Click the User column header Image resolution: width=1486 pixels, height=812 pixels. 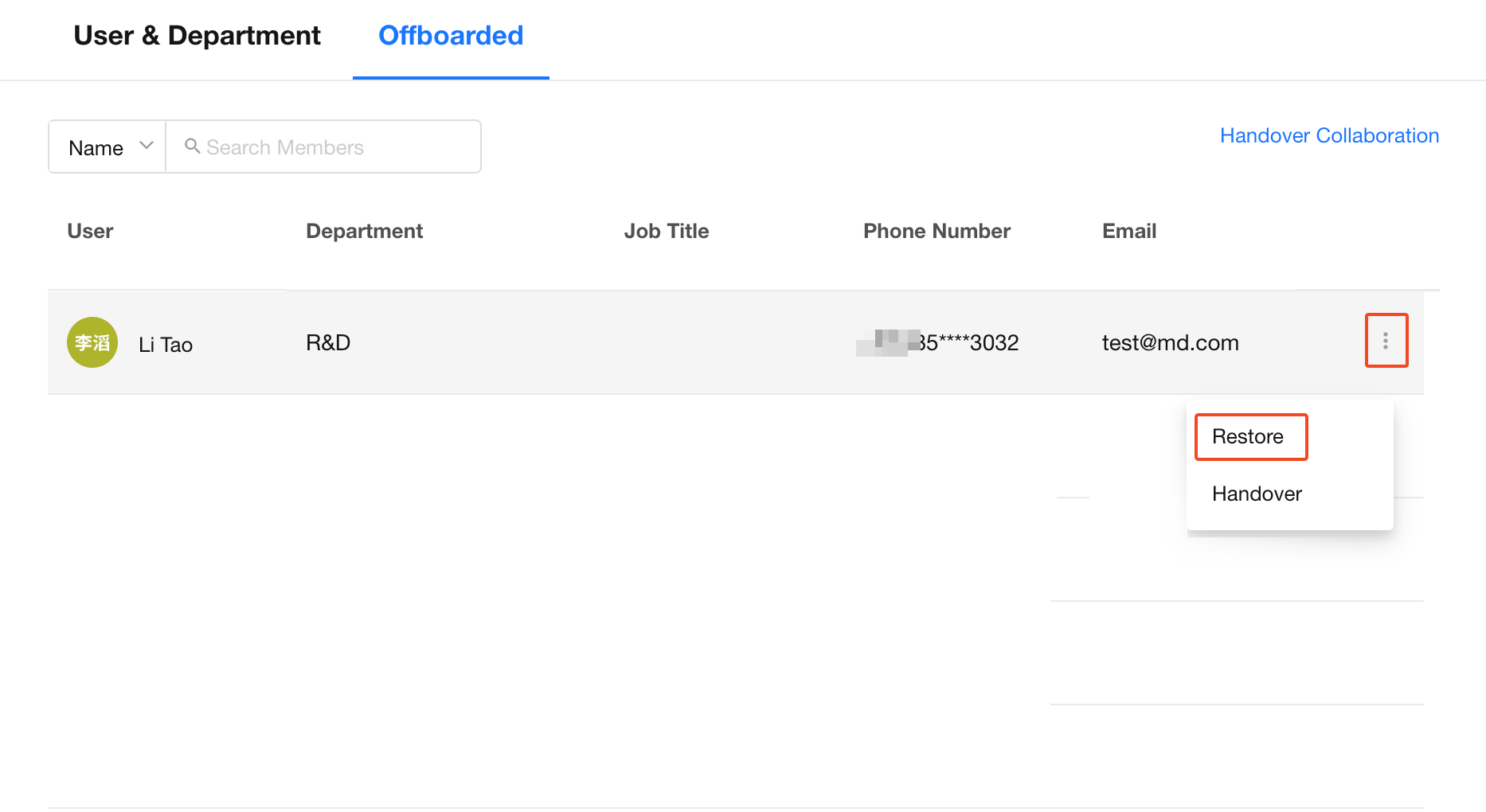pyautogui.click(x=90, y=231)
